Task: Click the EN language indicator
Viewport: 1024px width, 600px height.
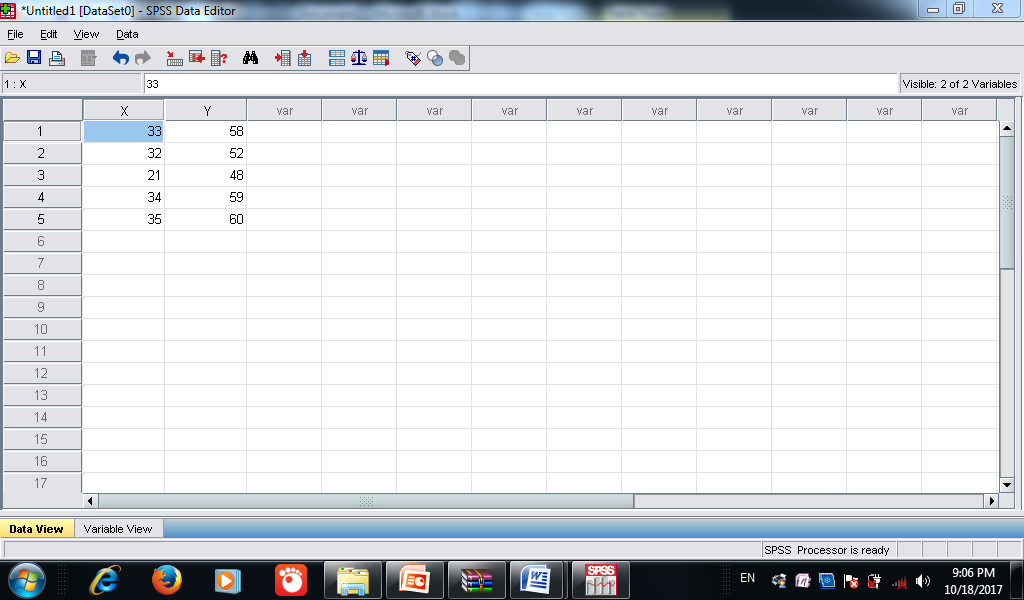Action: [747, 578]
